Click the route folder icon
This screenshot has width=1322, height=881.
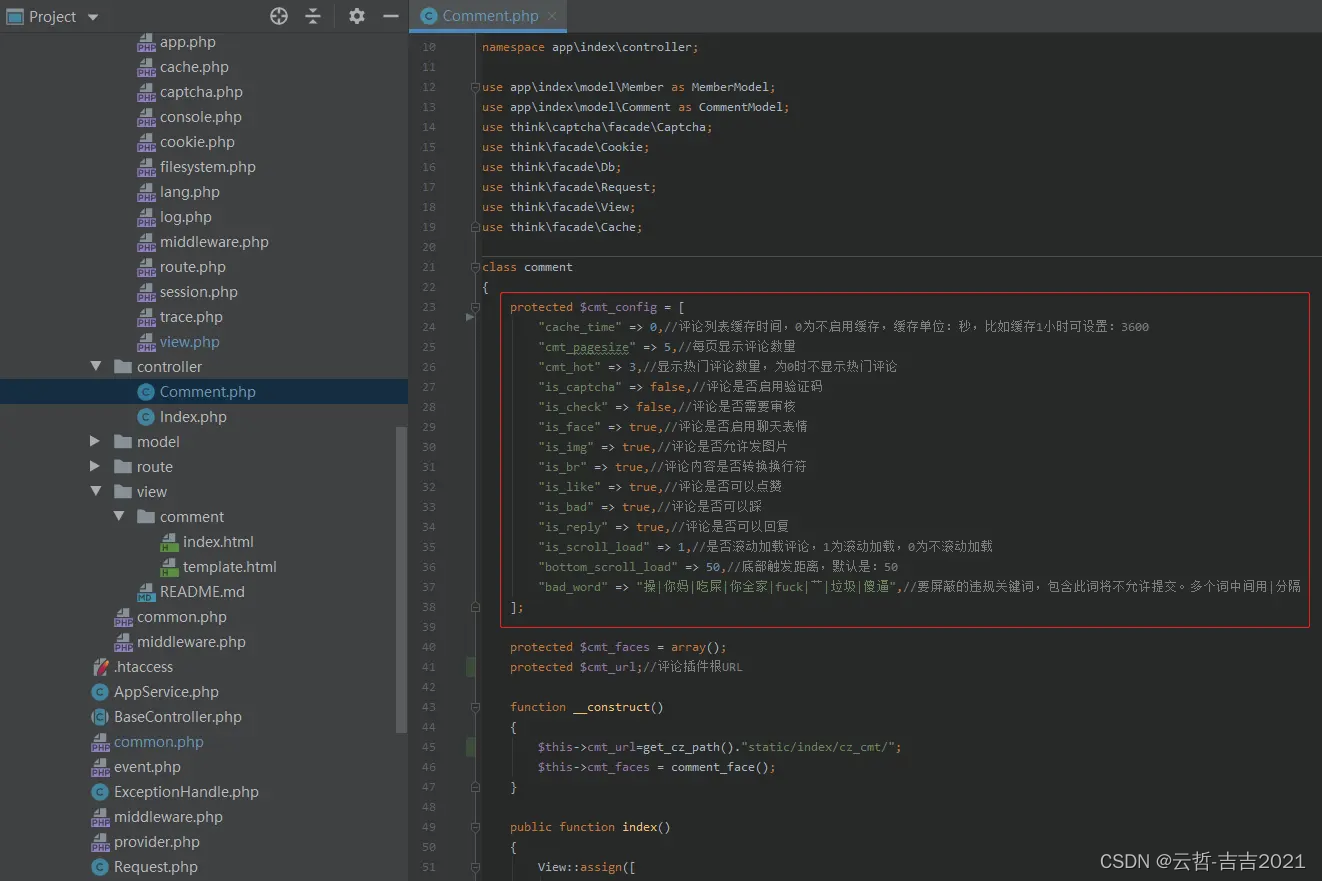[x=123, y=467]
